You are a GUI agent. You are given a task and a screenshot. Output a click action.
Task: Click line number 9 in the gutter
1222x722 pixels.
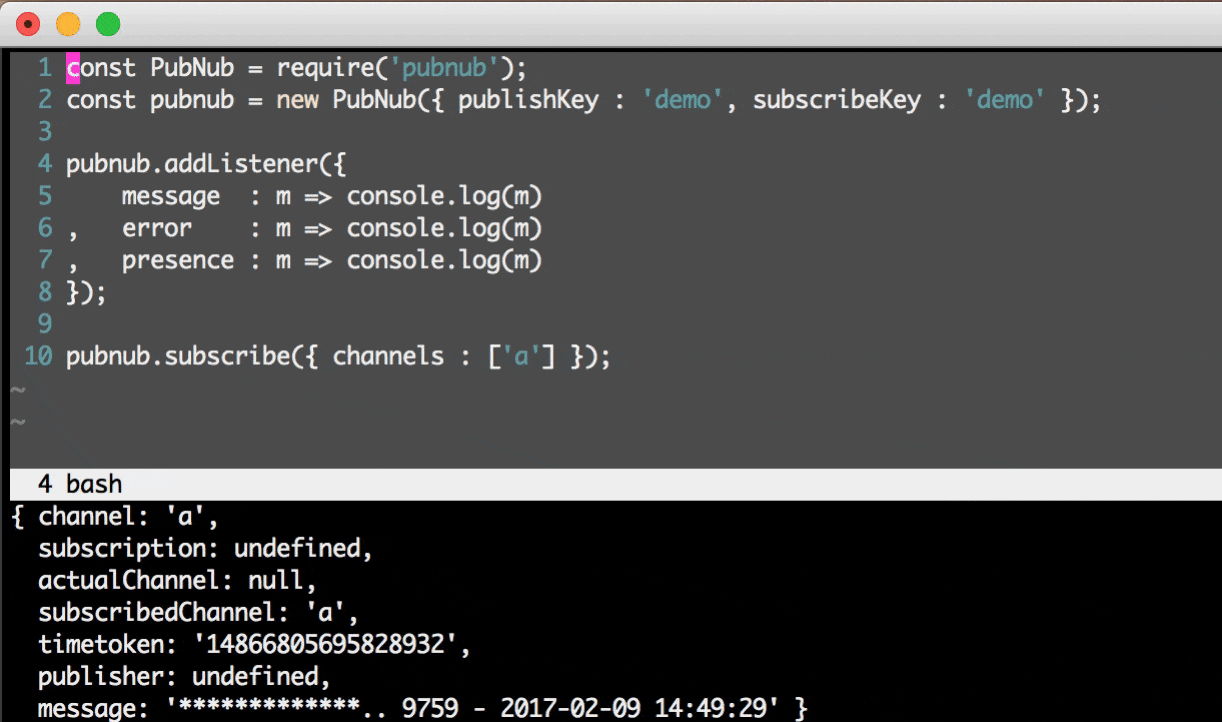pos(44,324)
